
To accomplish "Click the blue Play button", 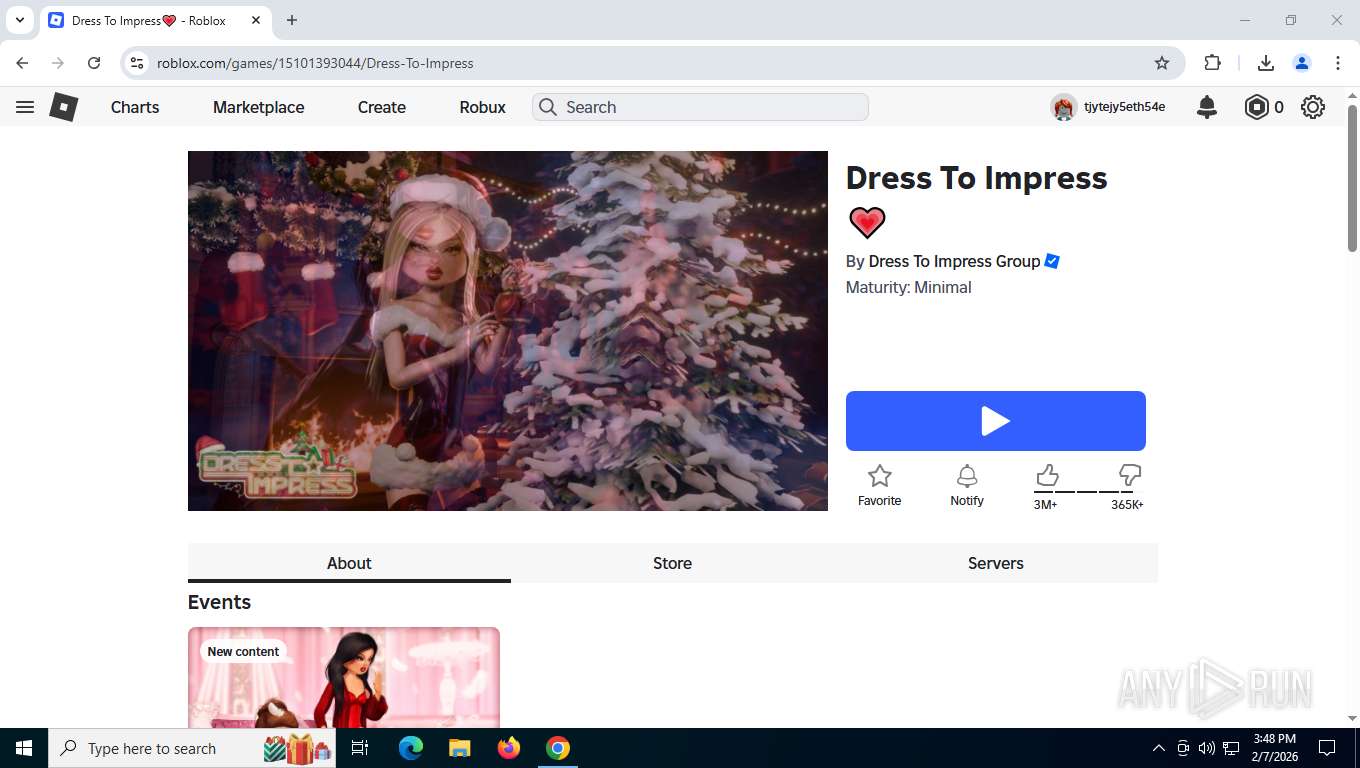I will point(996,421).
